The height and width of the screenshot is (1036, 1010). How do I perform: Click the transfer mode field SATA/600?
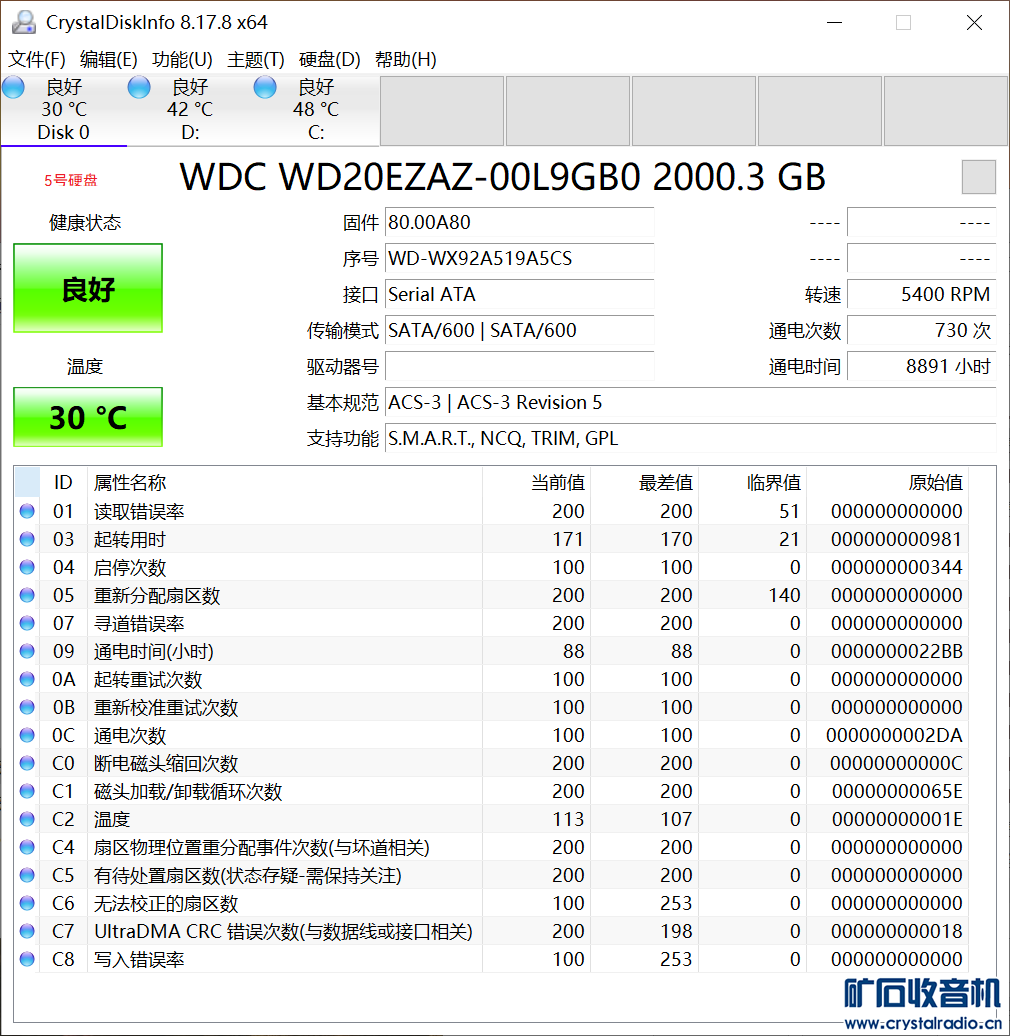click(519, 330)
